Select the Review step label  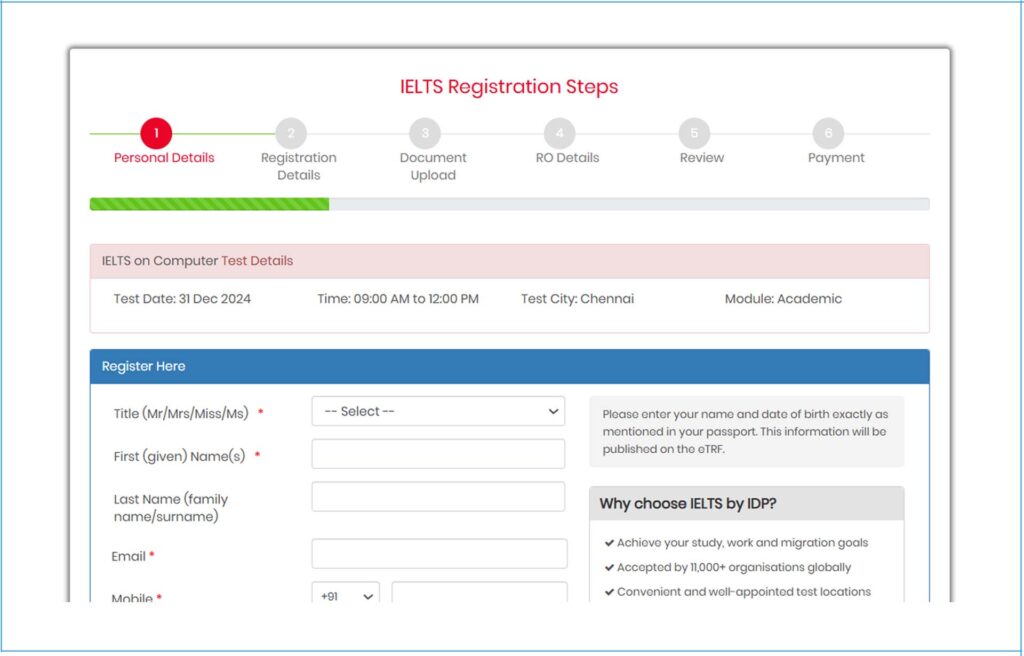(x=702, y=157)
